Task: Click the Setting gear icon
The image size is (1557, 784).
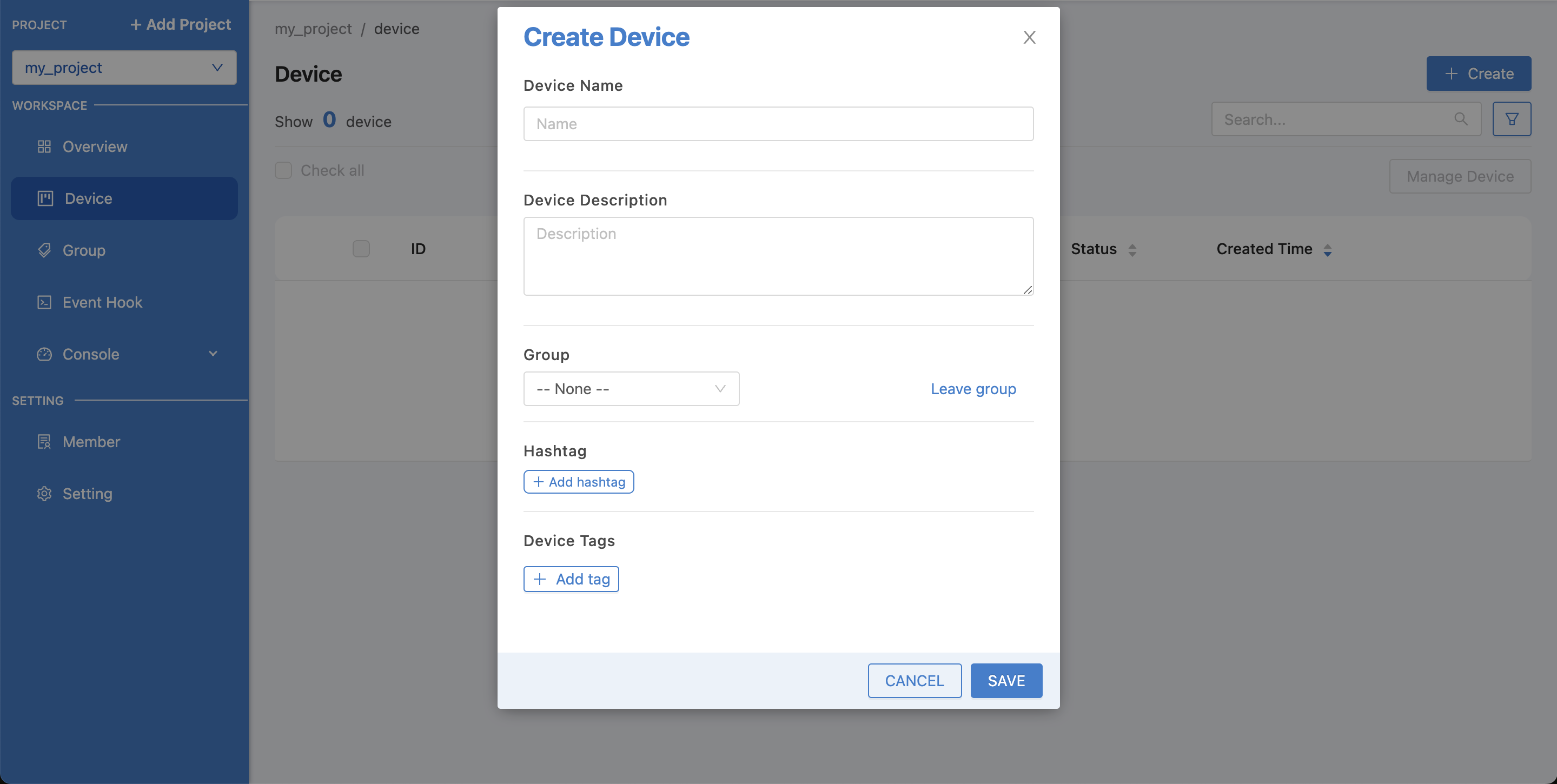Action: [x=43, y=493]
